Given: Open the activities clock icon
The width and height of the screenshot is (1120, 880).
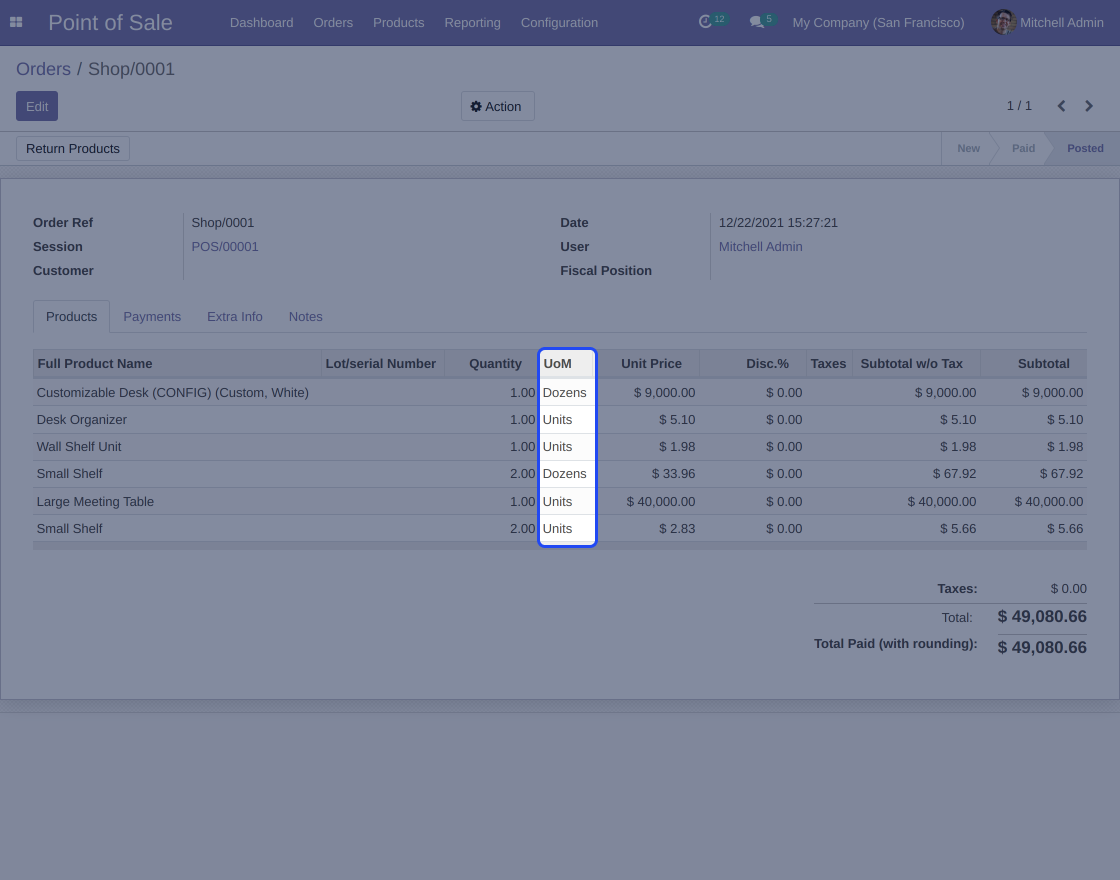Looking at the screenshot, I should pos(706,22).
